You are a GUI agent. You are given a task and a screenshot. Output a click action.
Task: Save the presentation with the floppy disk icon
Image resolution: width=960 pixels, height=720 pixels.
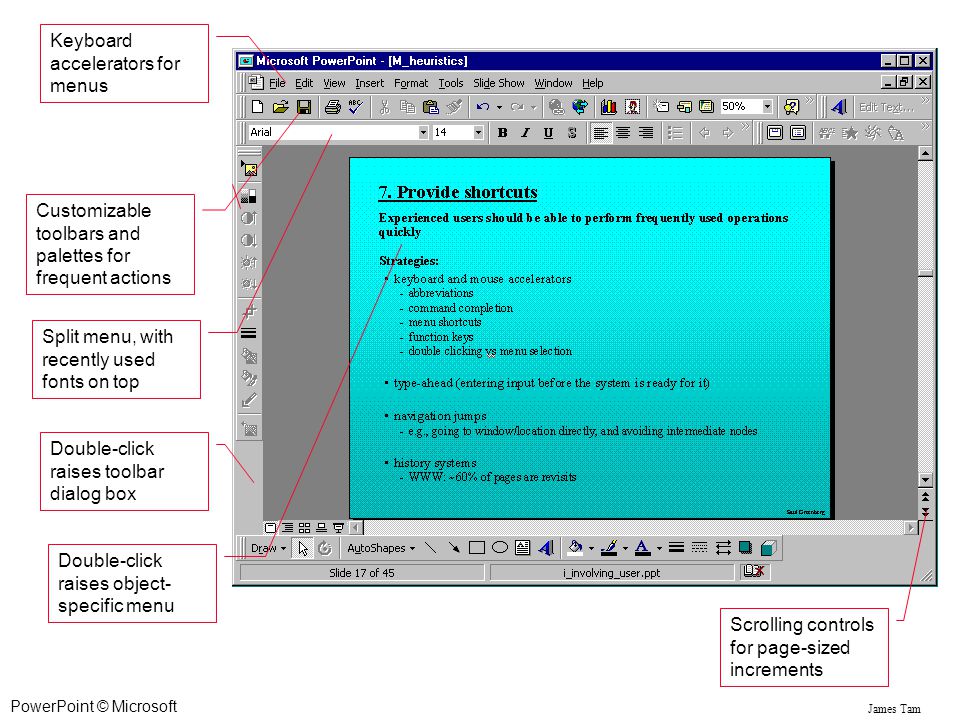tap(304, 107)
